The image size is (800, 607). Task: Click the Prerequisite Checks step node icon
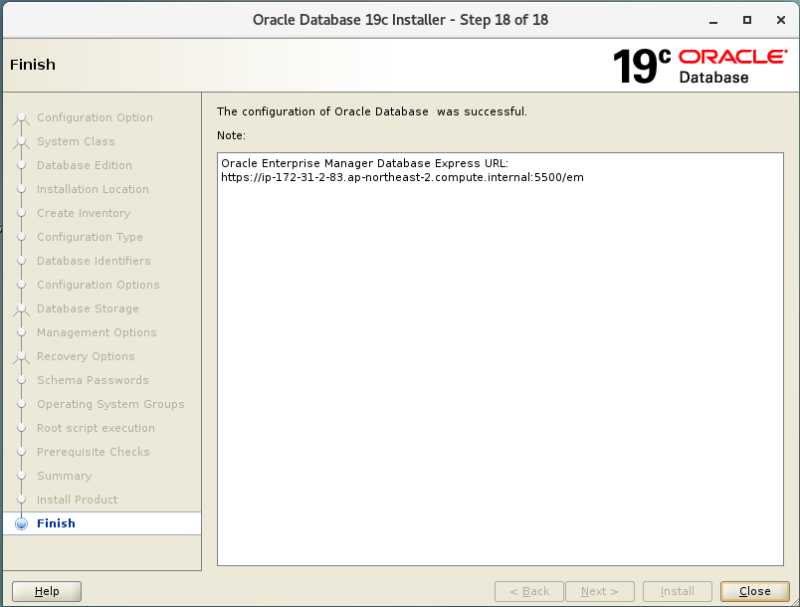tap(22, 452)
